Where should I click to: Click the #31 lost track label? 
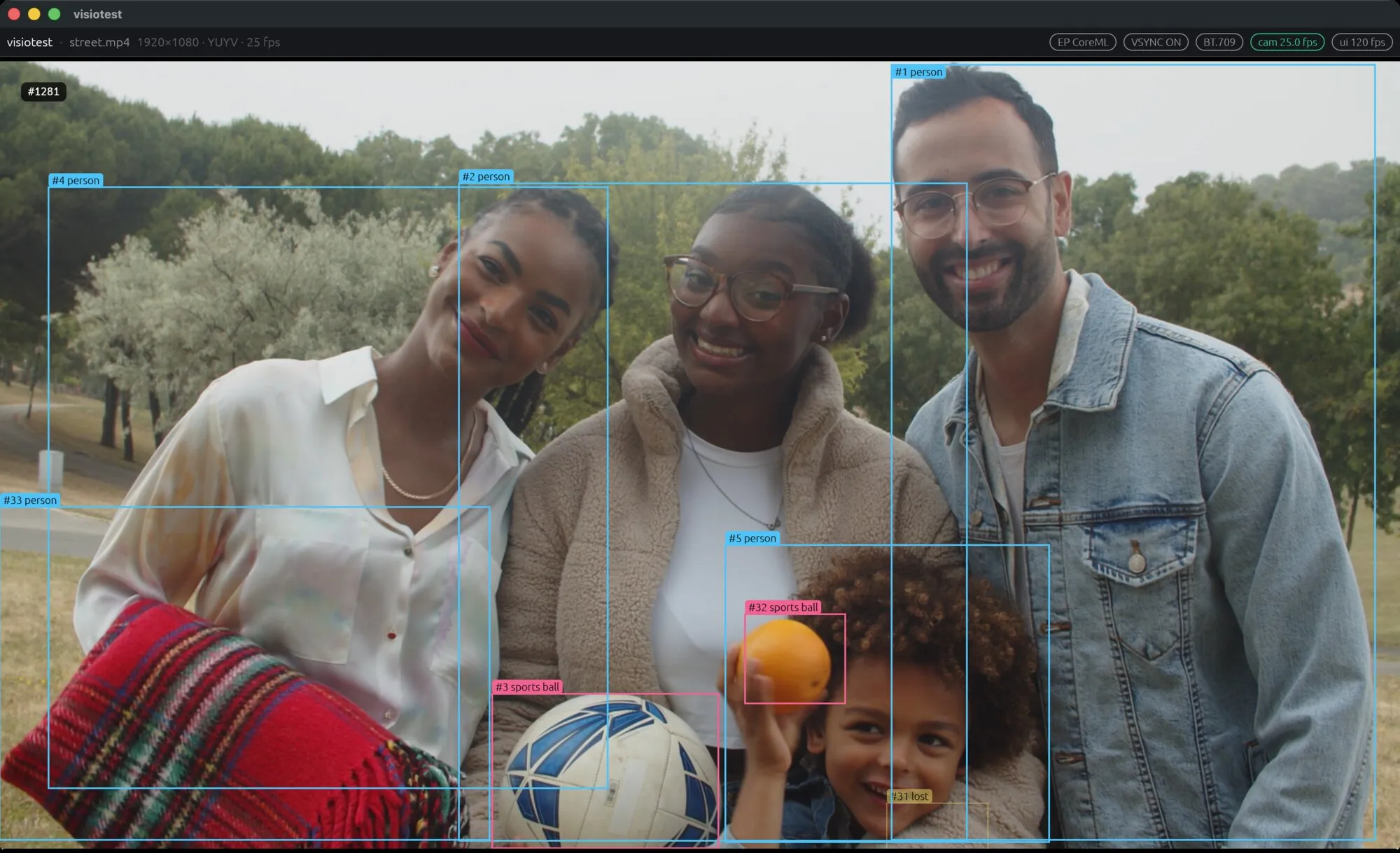click(x=910, y=796)
